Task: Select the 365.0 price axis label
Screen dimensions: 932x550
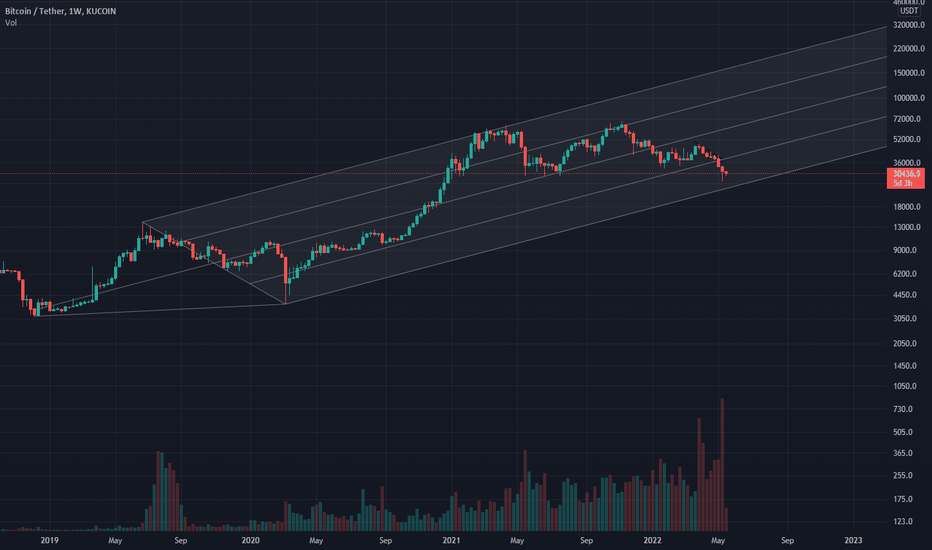Action: pyautogui.click(x=903, y=453)
